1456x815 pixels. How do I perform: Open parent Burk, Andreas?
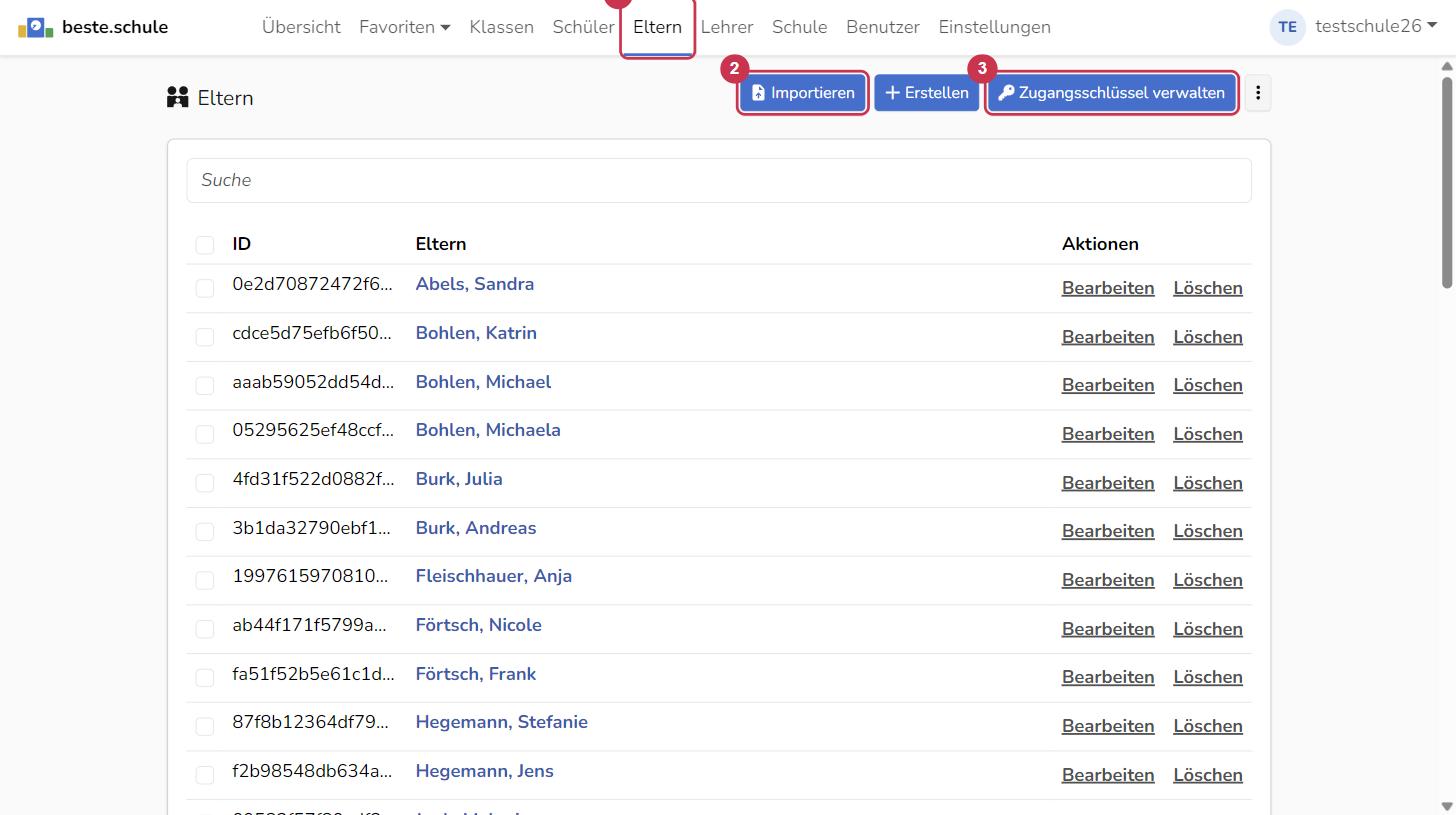click(476, 528)
